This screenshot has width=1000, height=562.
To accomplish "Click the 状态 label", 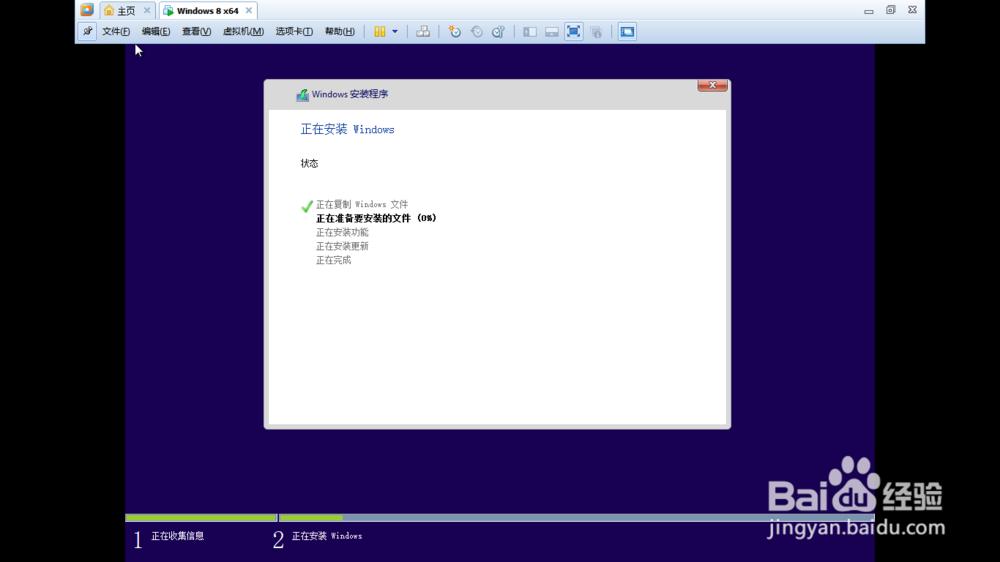I will coord(309,163).
